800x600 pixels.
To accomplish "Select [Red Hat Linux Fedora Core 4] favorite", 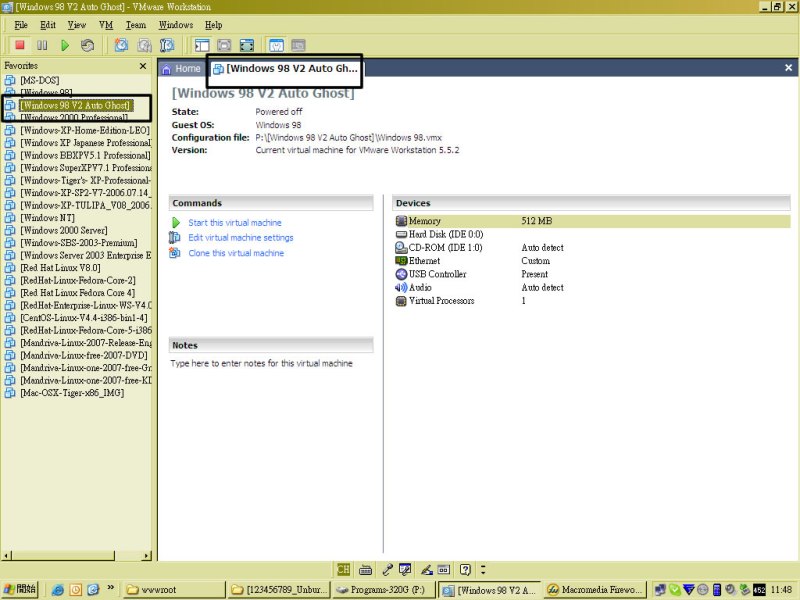I will [x=78, y=293].
